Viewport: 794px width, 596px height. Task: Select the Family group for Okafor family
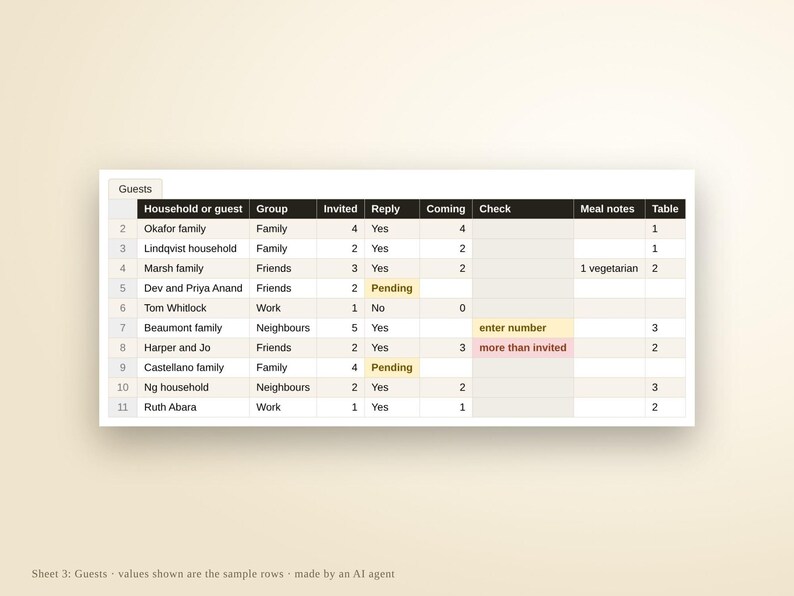click(283, 229)
